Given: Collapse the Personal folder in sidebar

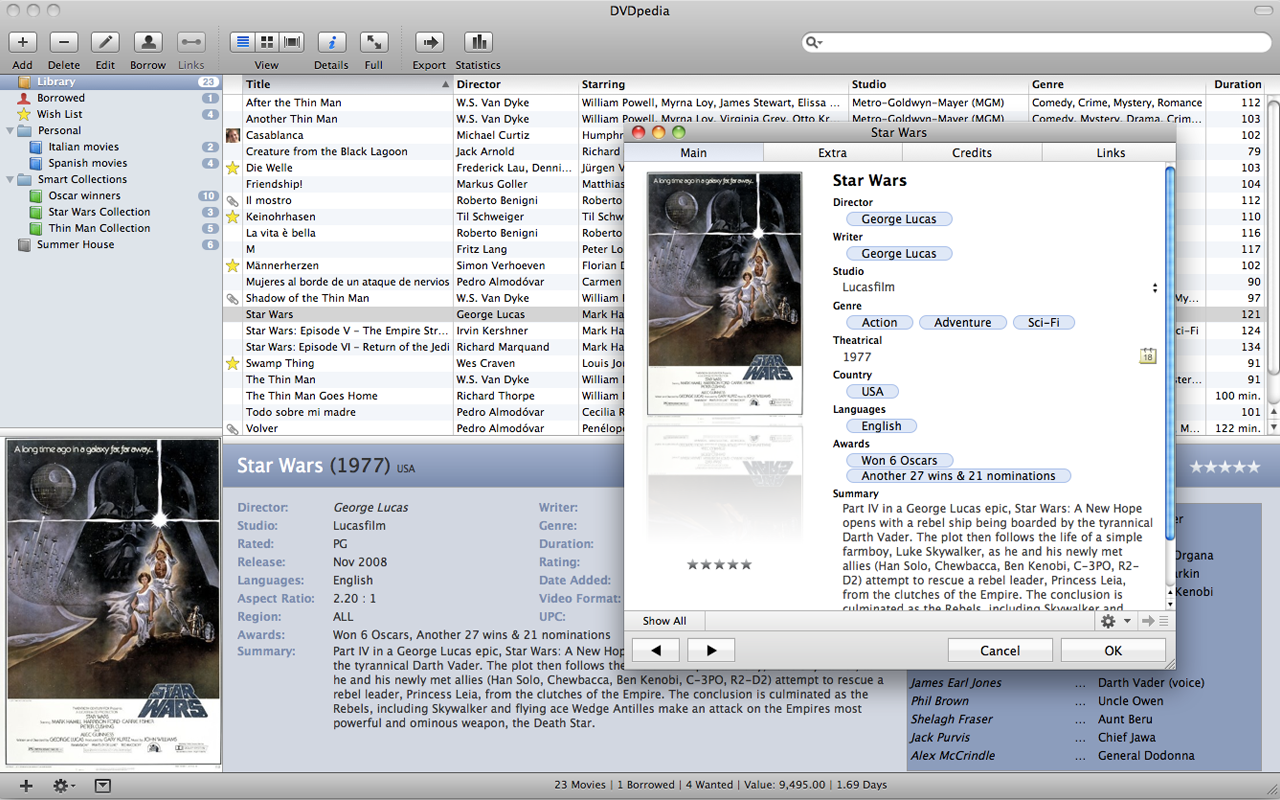Looking at the screenshot, I should point(11,131).
